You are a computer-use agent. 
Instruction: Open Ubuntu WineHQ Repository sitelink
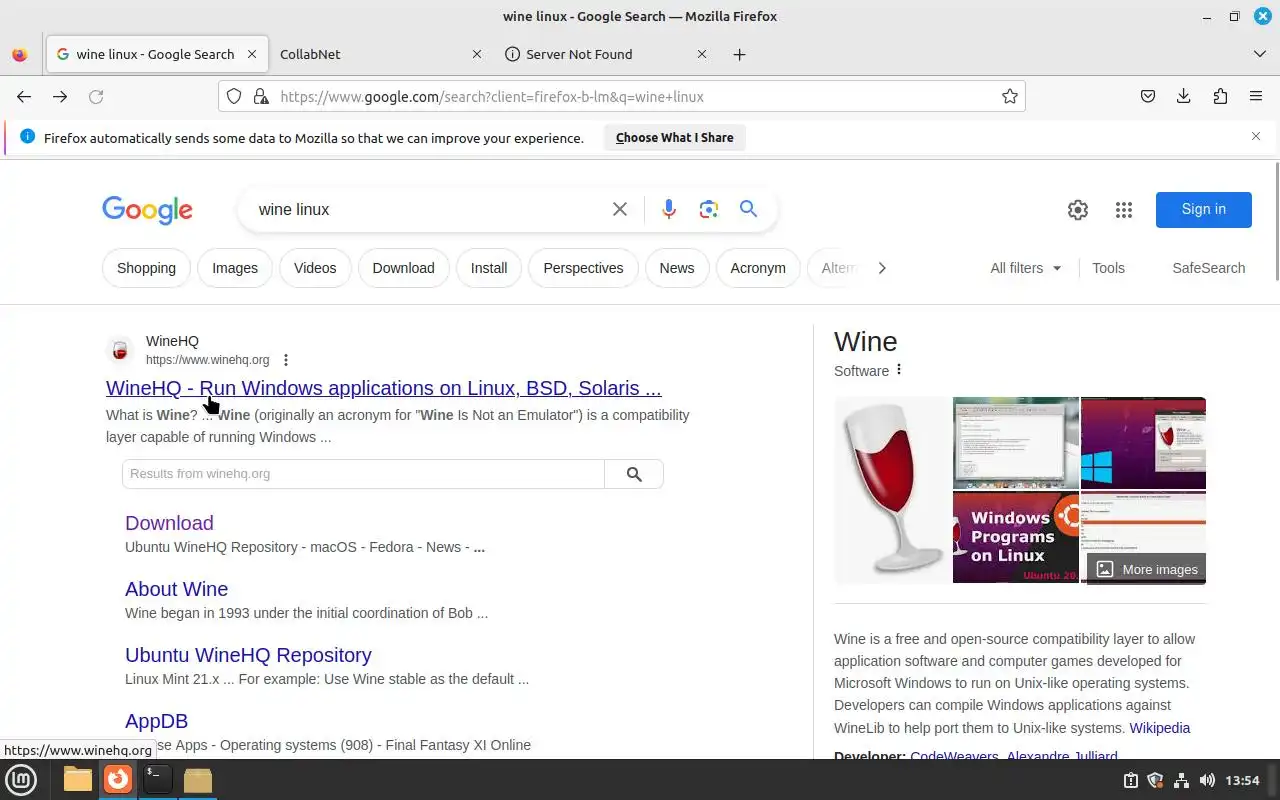point(248,655)
